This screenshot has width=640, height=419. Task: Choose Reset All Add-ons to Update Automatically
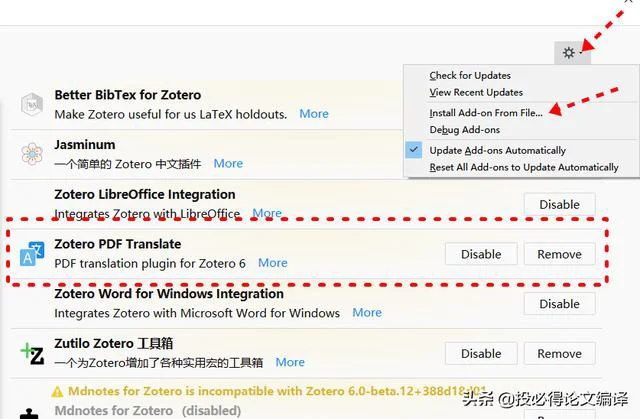524,167
